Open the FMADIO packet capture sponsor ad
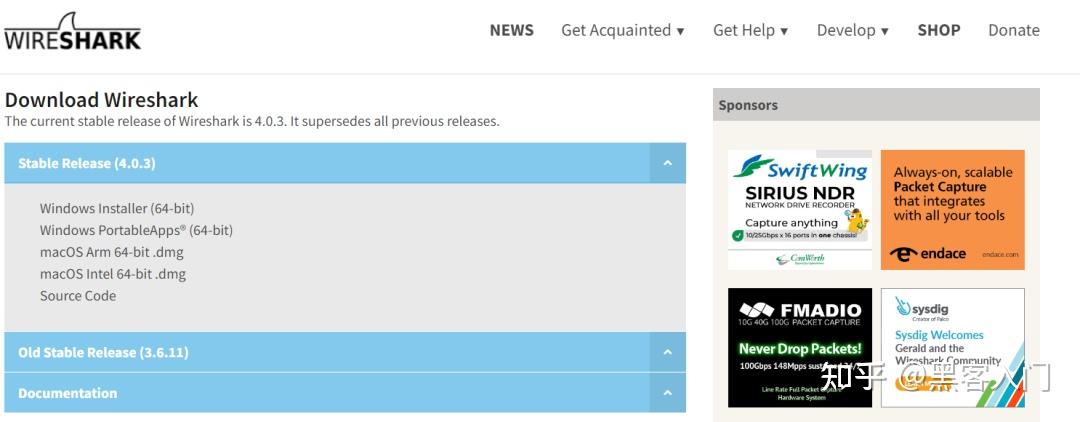 coord(799,347)
